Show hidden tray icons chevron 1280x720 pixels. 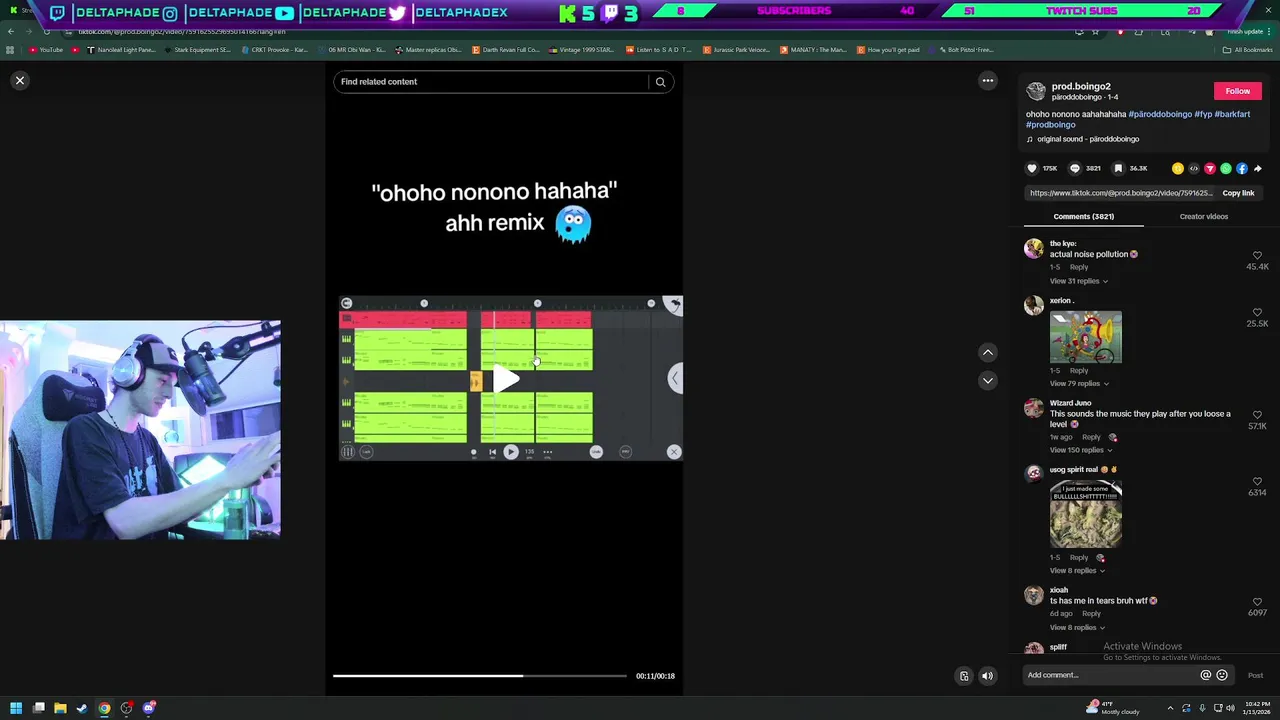pos(1170,709)
